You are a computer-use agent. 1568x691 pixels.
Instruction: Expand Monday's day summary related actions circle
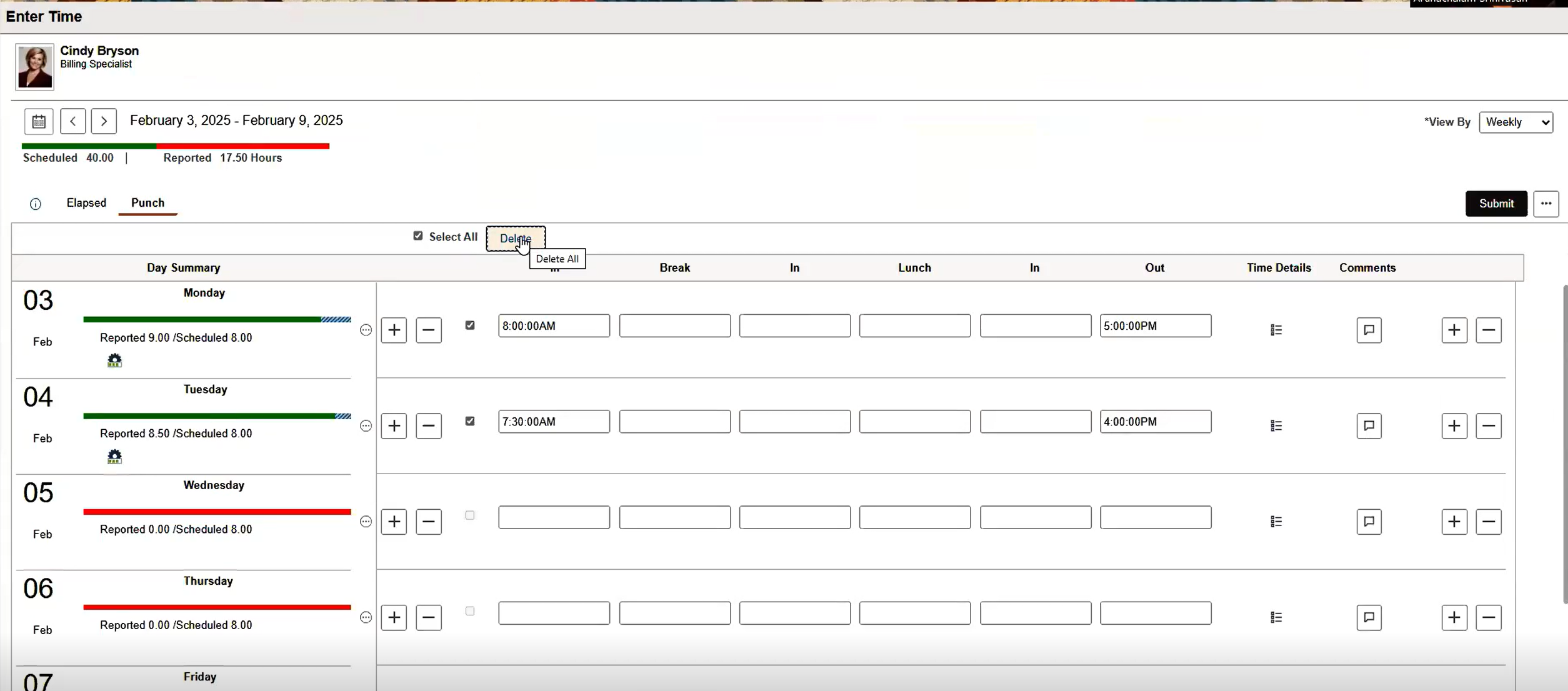pos(366,330)
